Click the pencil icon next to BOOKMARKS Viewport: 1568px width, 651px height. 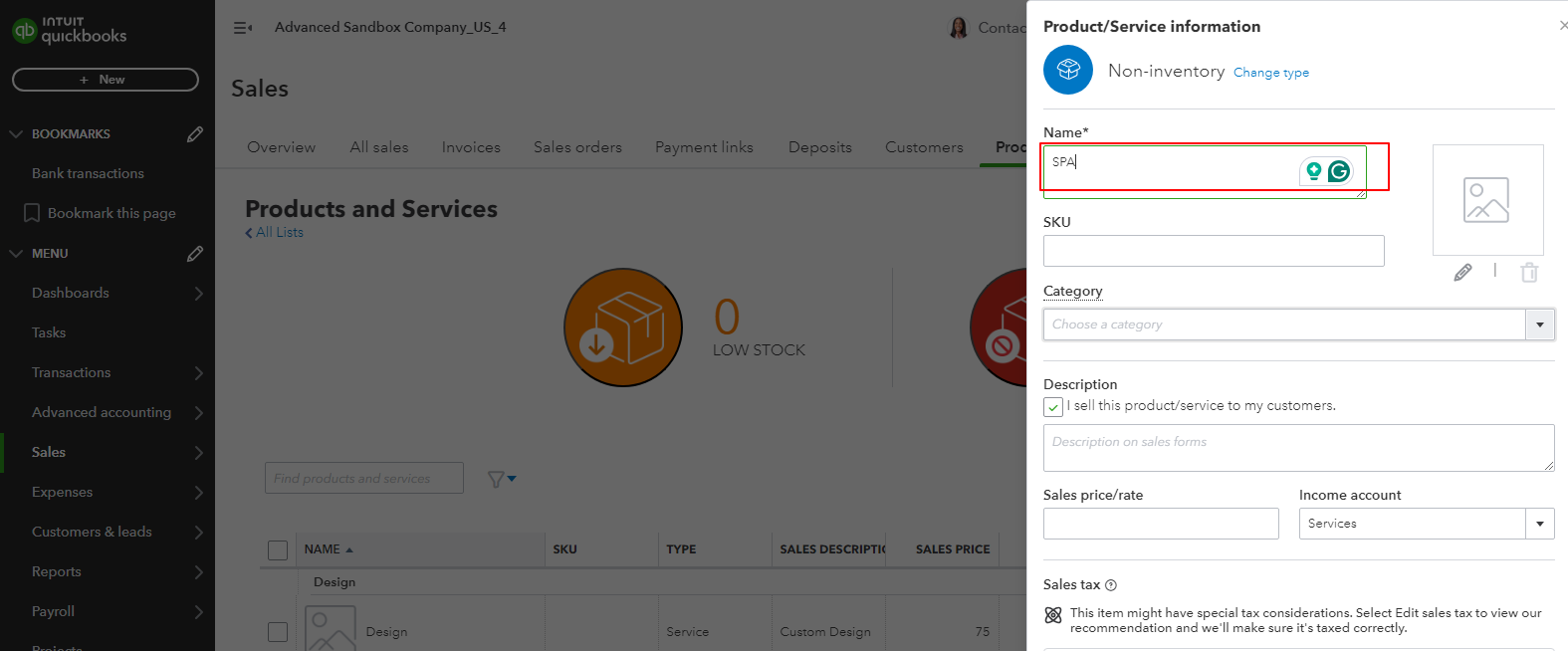(195, 133)
